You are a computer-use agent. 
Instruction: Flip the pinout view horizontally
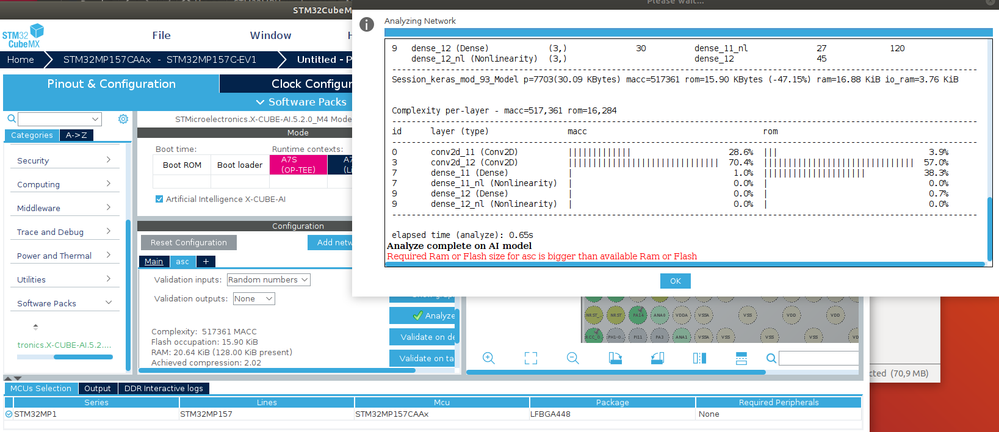point(700,358)
